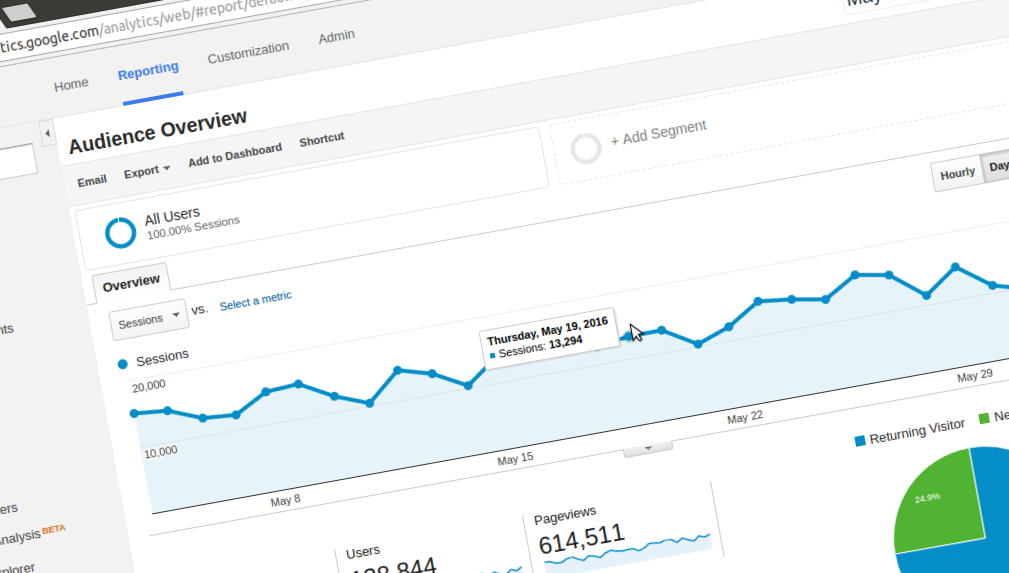Image resolution: width=1009 pixels, height=573 pixels.
Task: Click the first data point on the chart
Action: click(x=134, y=413)
